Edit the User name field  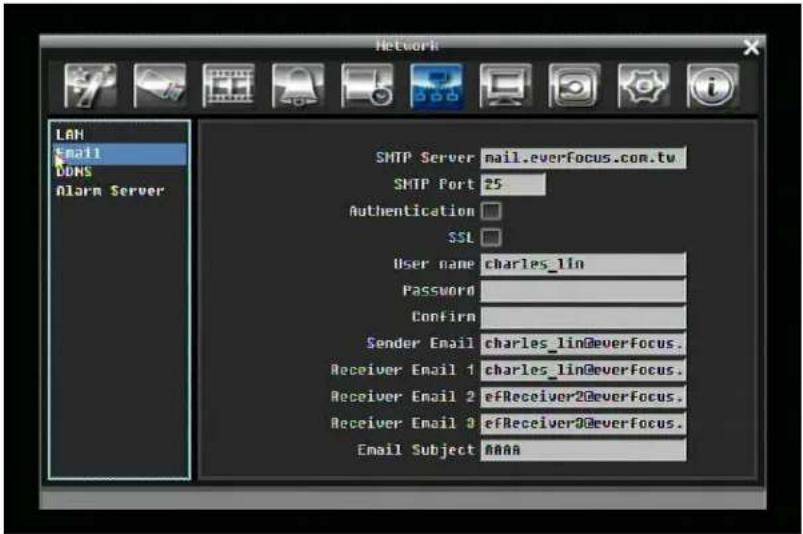(583, 264)
